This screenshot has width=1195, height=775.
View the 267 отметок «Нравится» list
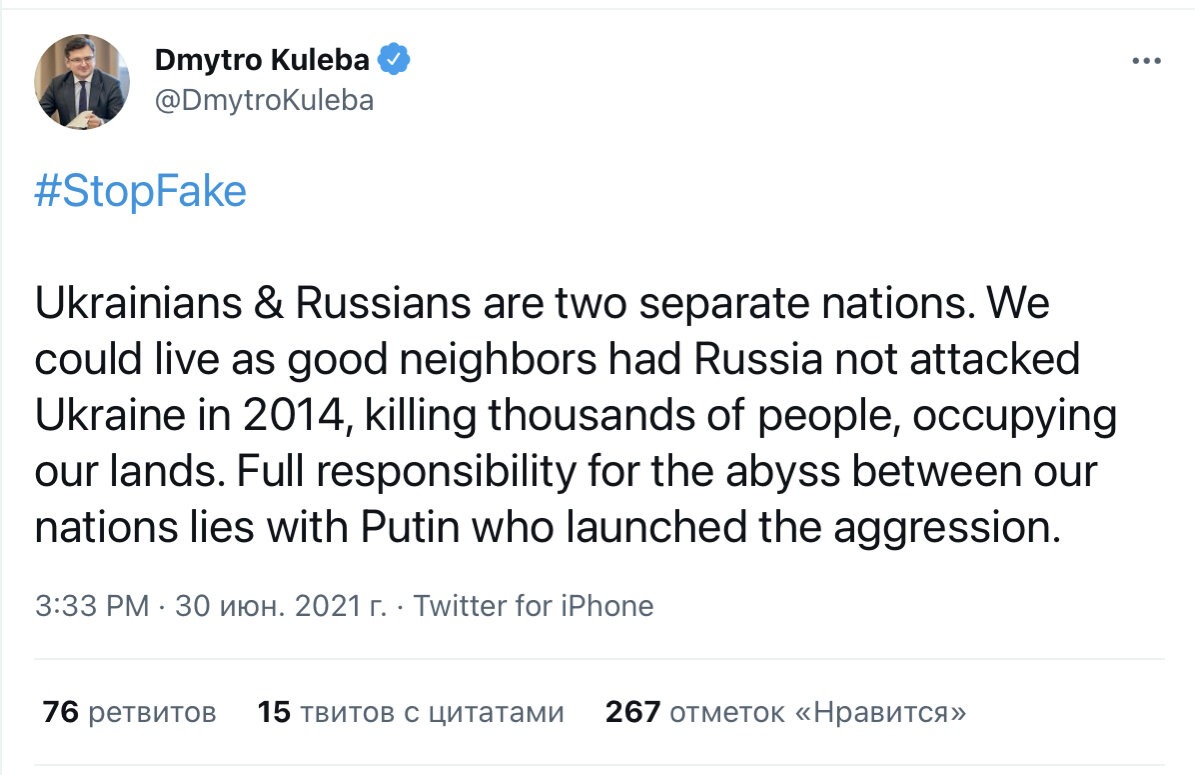click(786, 712)
